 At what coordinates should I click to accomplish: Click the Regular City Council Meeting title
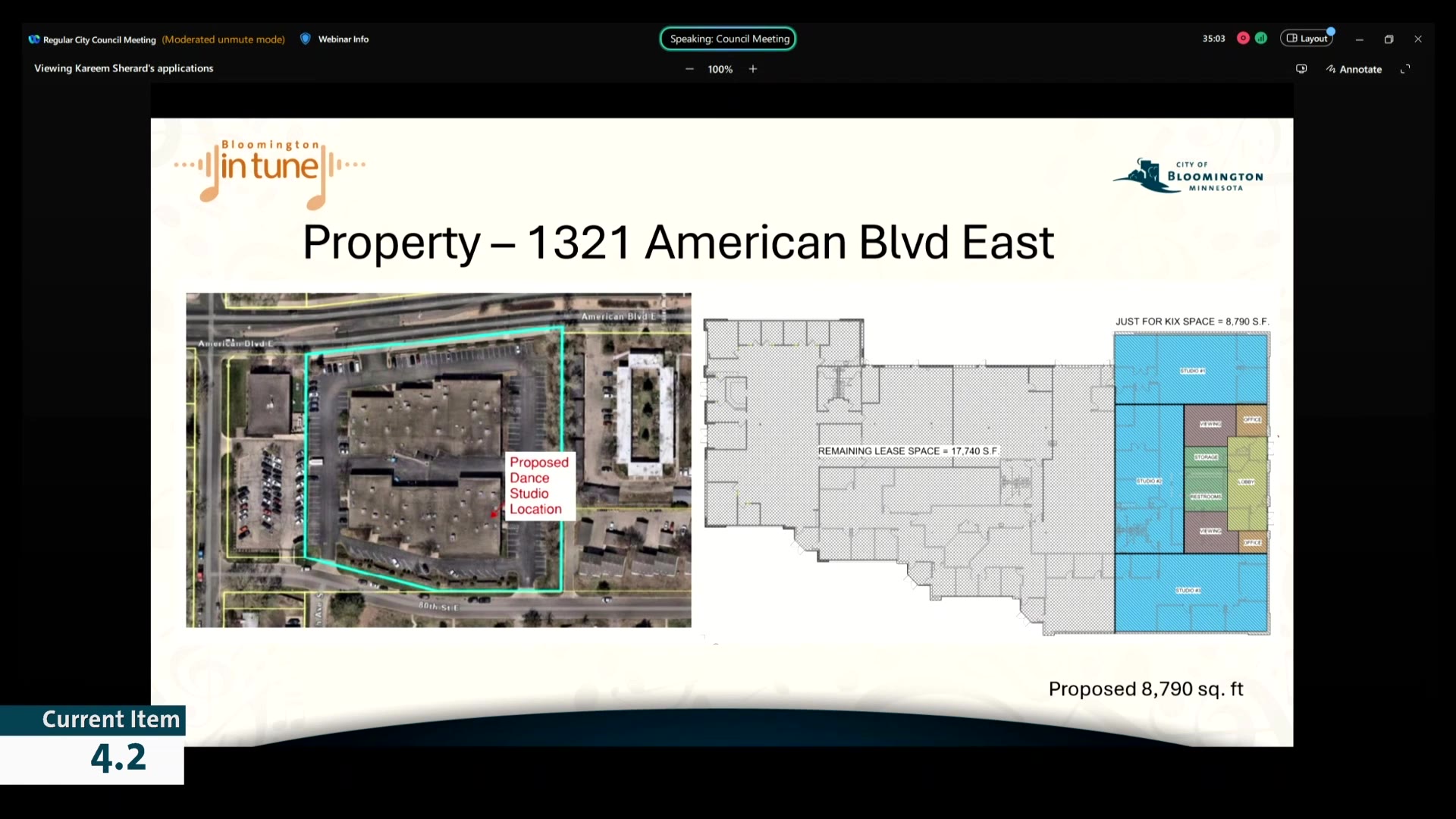(x=99, y=39)
